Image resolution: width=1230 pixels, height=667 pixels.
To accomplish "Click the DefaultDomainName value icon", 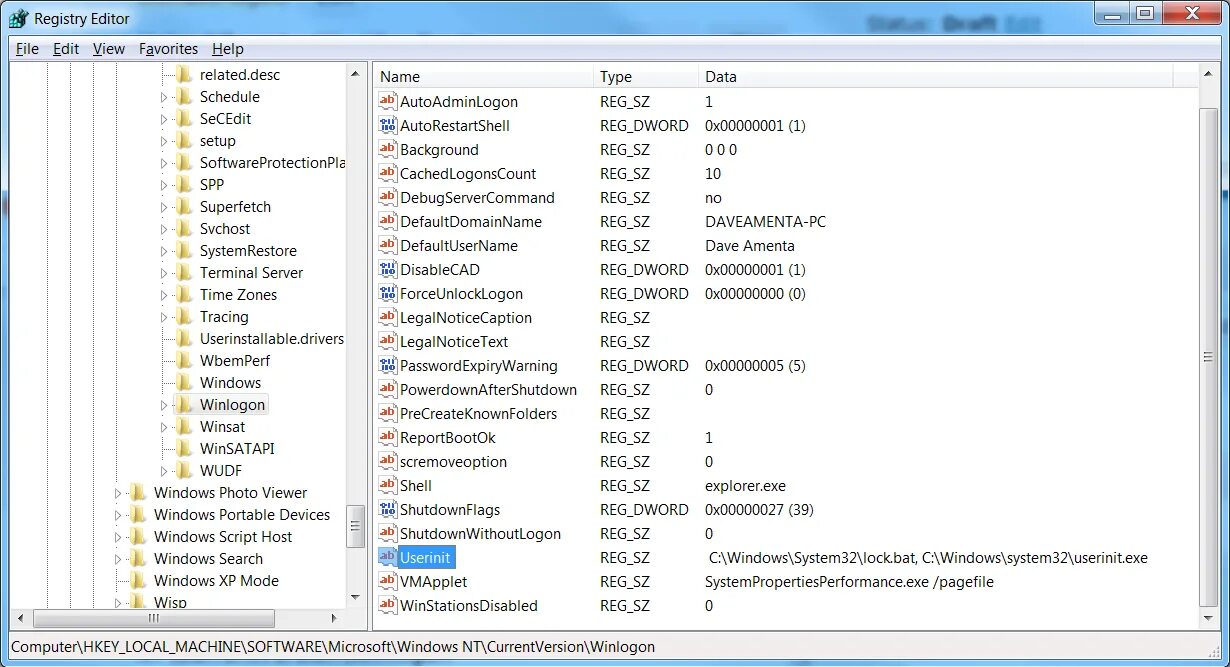I will point(388,221).
